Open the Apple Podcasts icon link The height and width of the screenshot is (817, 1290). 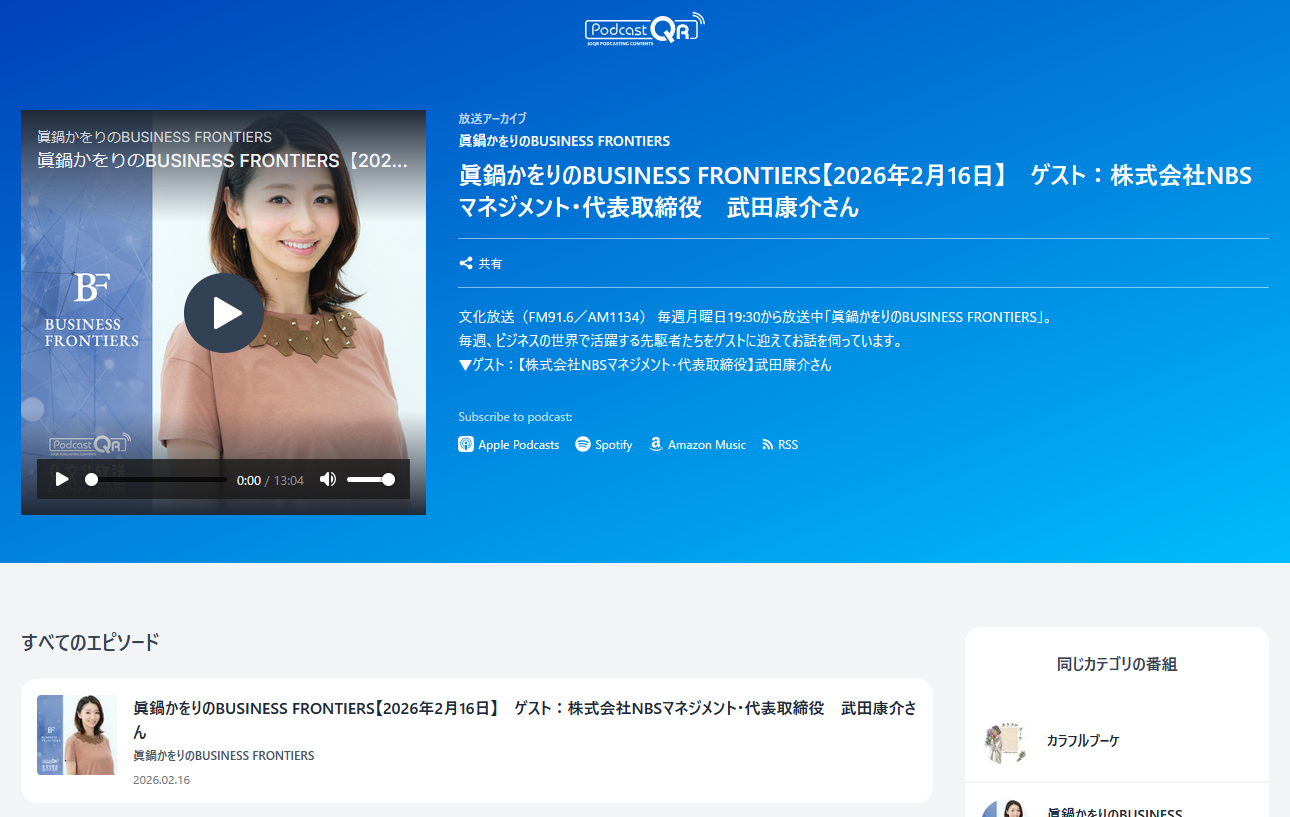click(466, 444)
